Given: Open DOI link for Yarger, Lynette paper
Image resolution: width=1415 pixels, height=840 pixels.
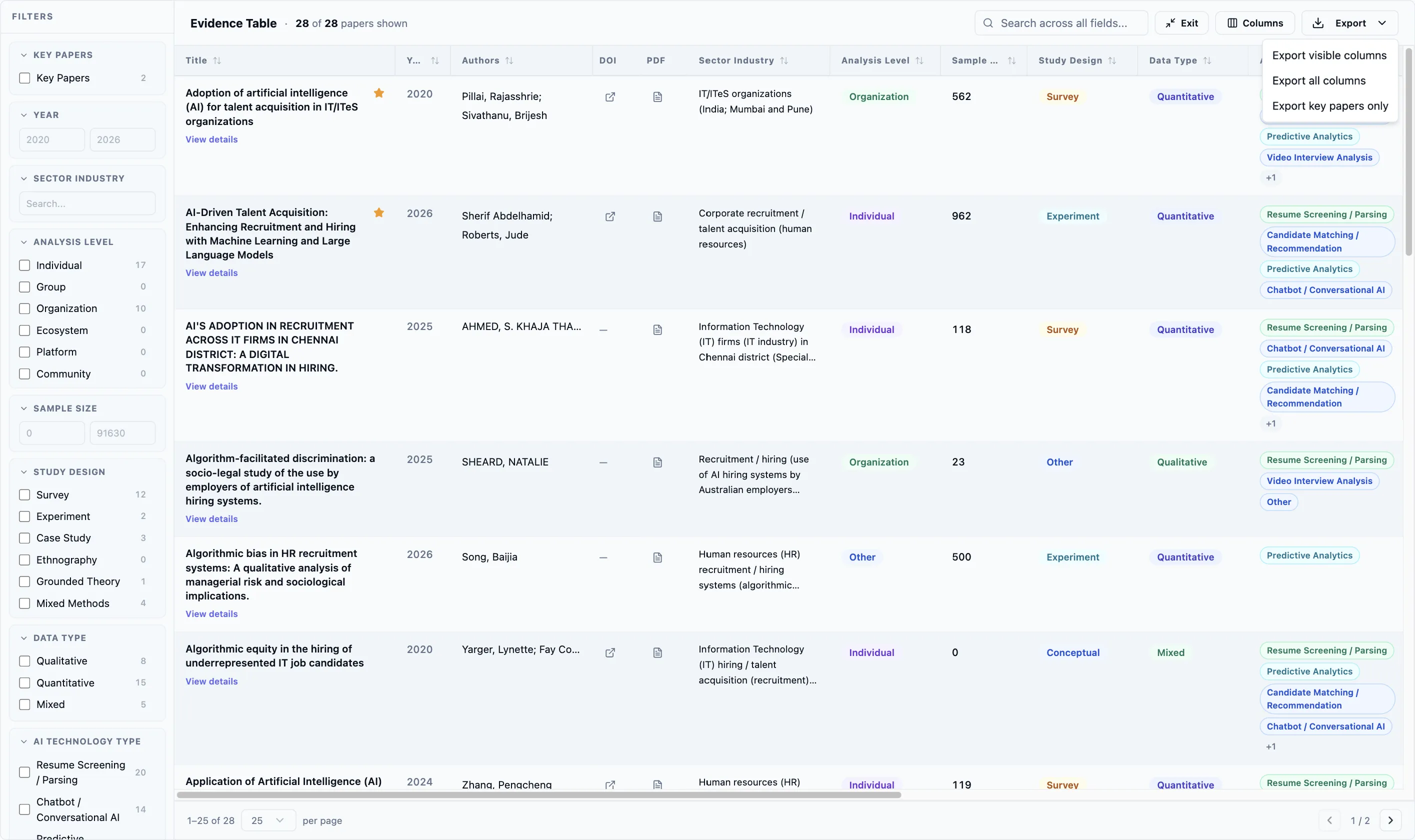Looking at the screenshot, I should point(609,652).
